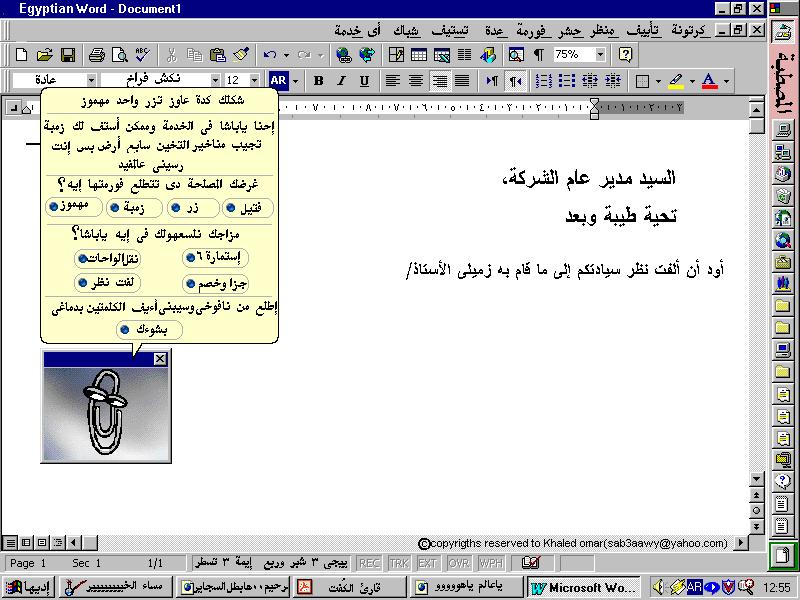800x600 pixels.
Task: Cut selection with the scissors icon
Action: pyautogui.click(x=171, y=55)
